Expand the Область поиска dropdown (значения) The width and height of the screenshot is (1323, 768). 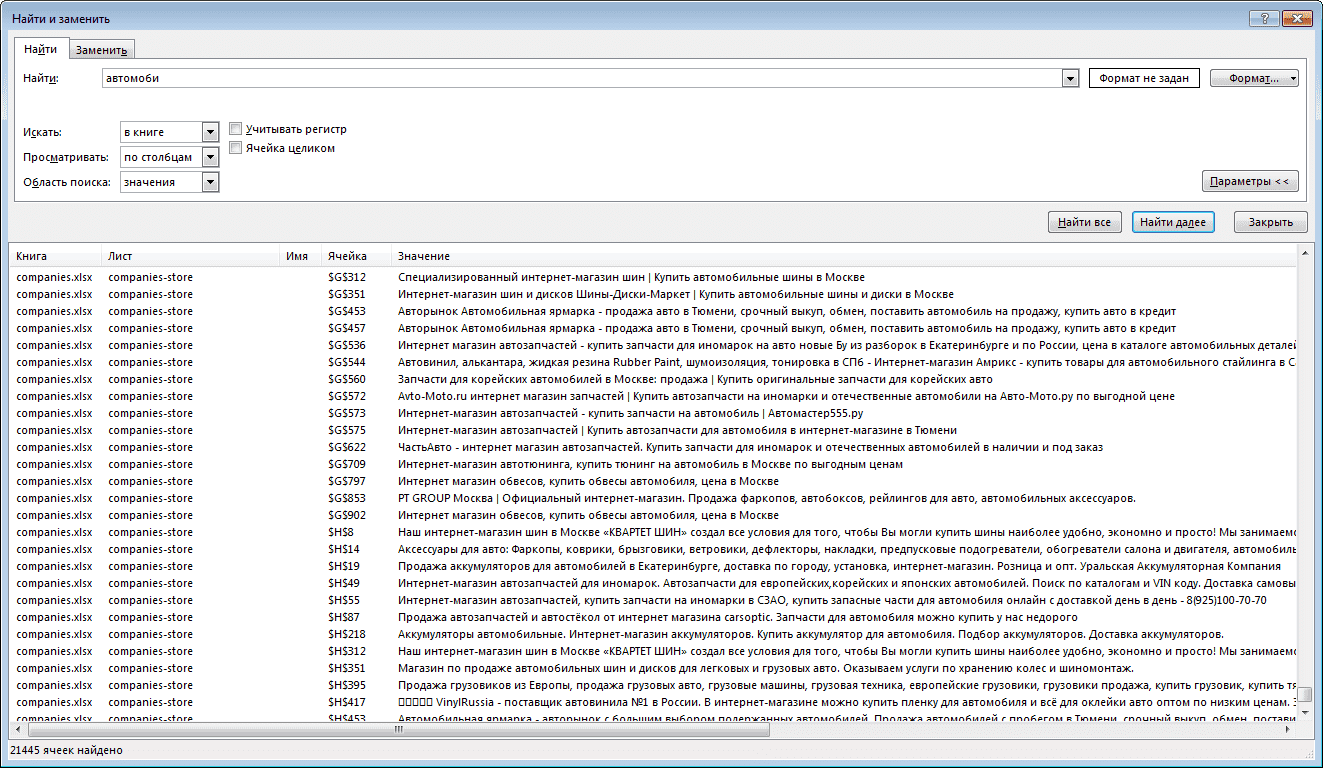tap(210, 182)
